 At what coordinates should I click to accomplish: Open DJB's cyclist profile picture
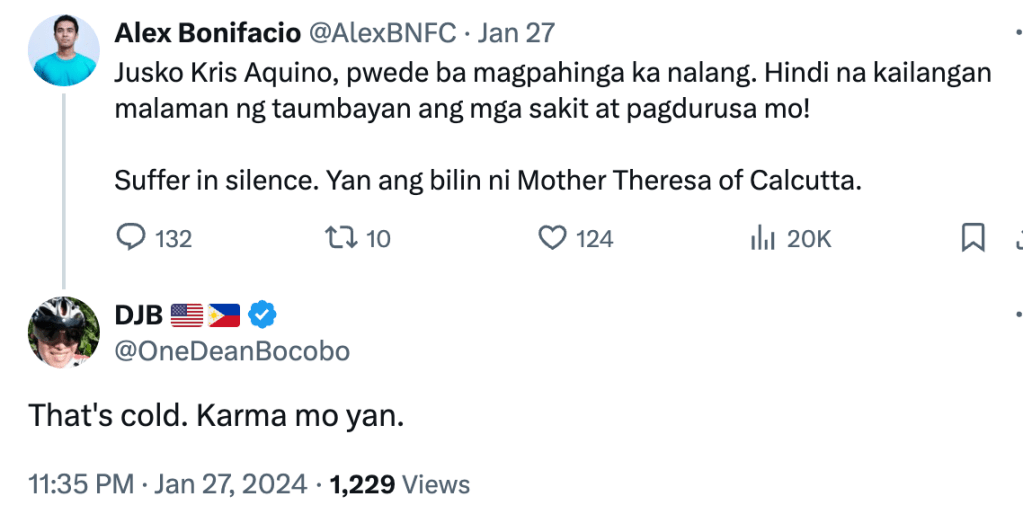tap(64, 332)
